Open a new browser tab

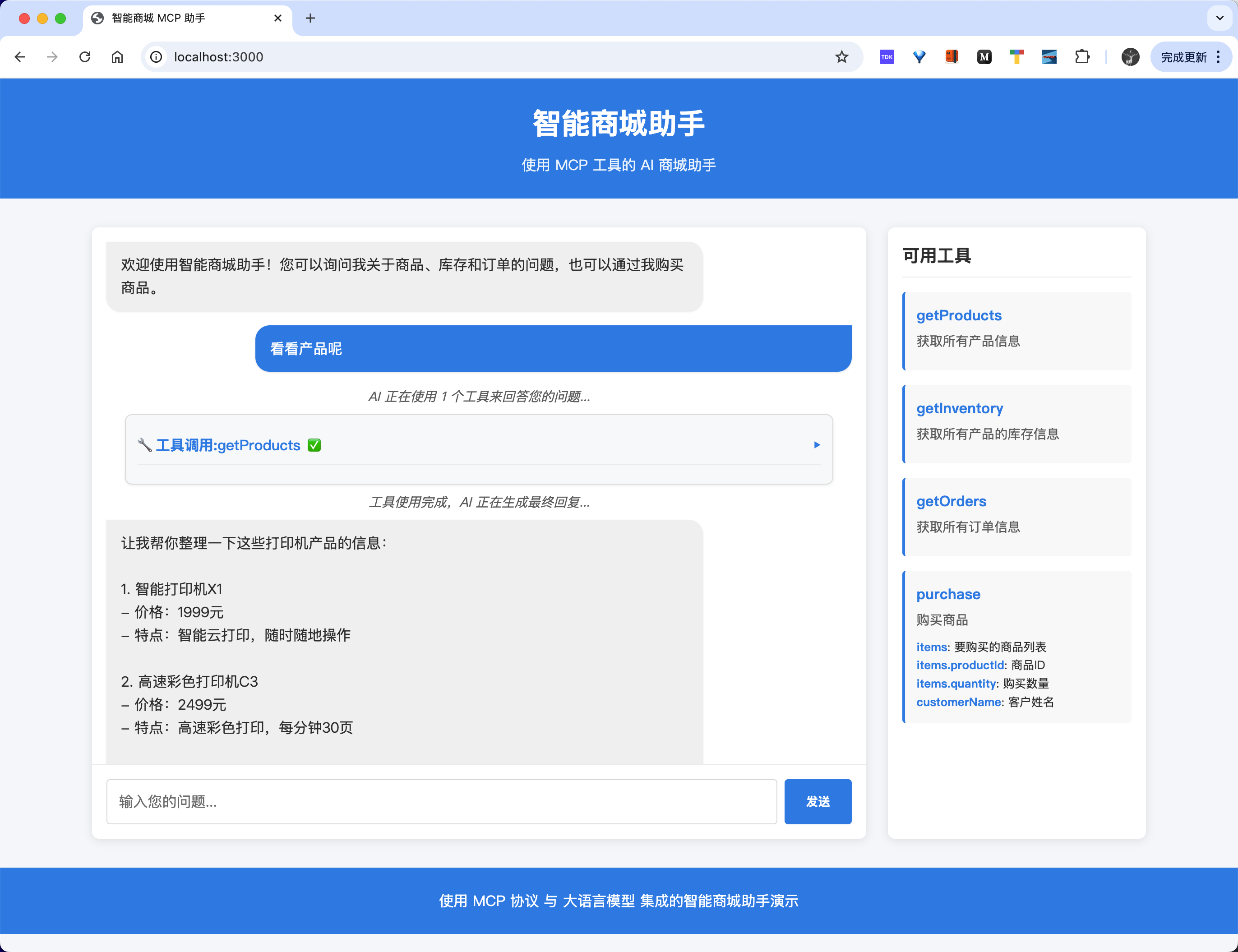(x=310, y=18)
